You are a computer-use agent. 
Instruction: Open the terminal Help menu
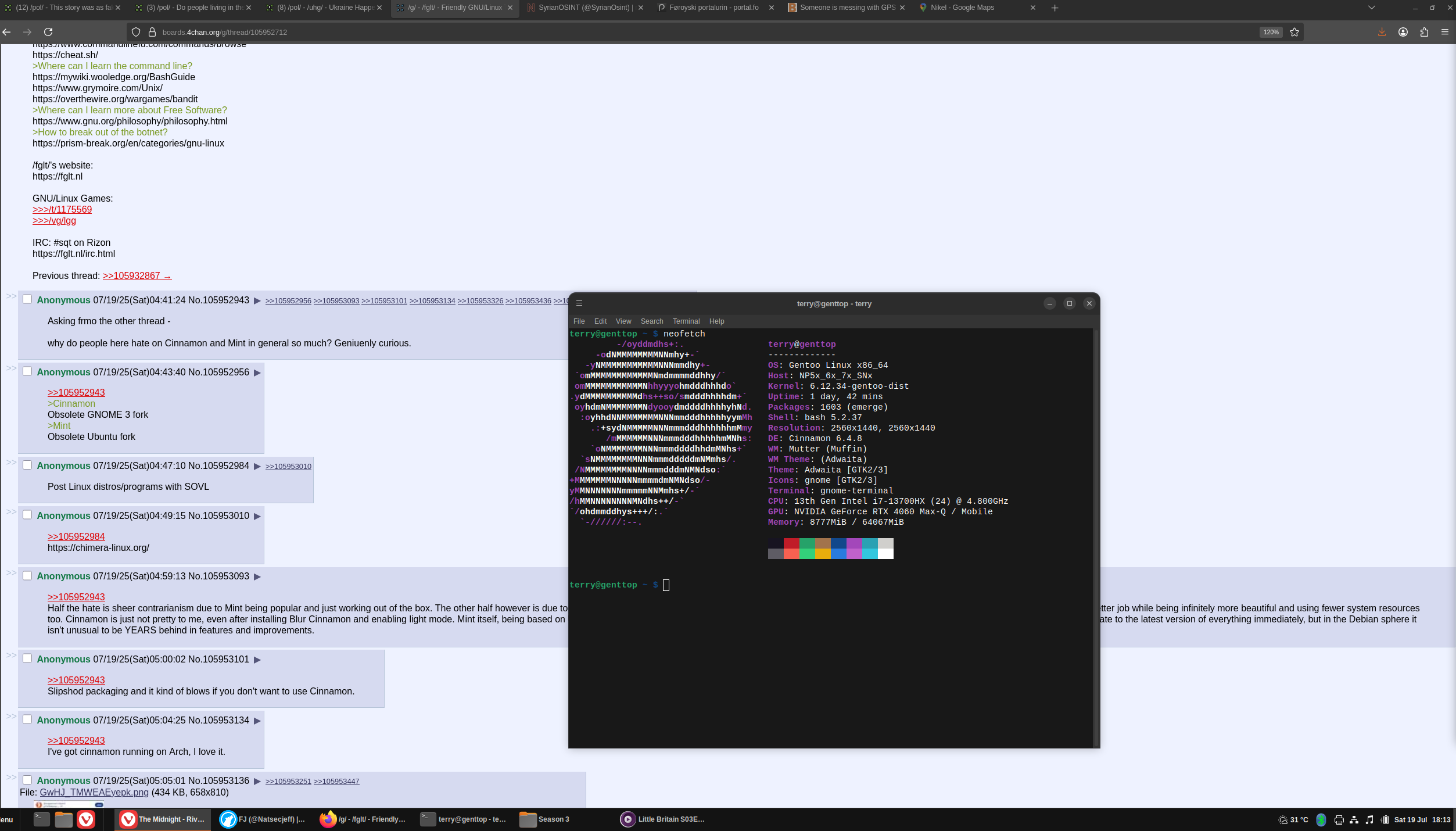click(x=716, y=321)
